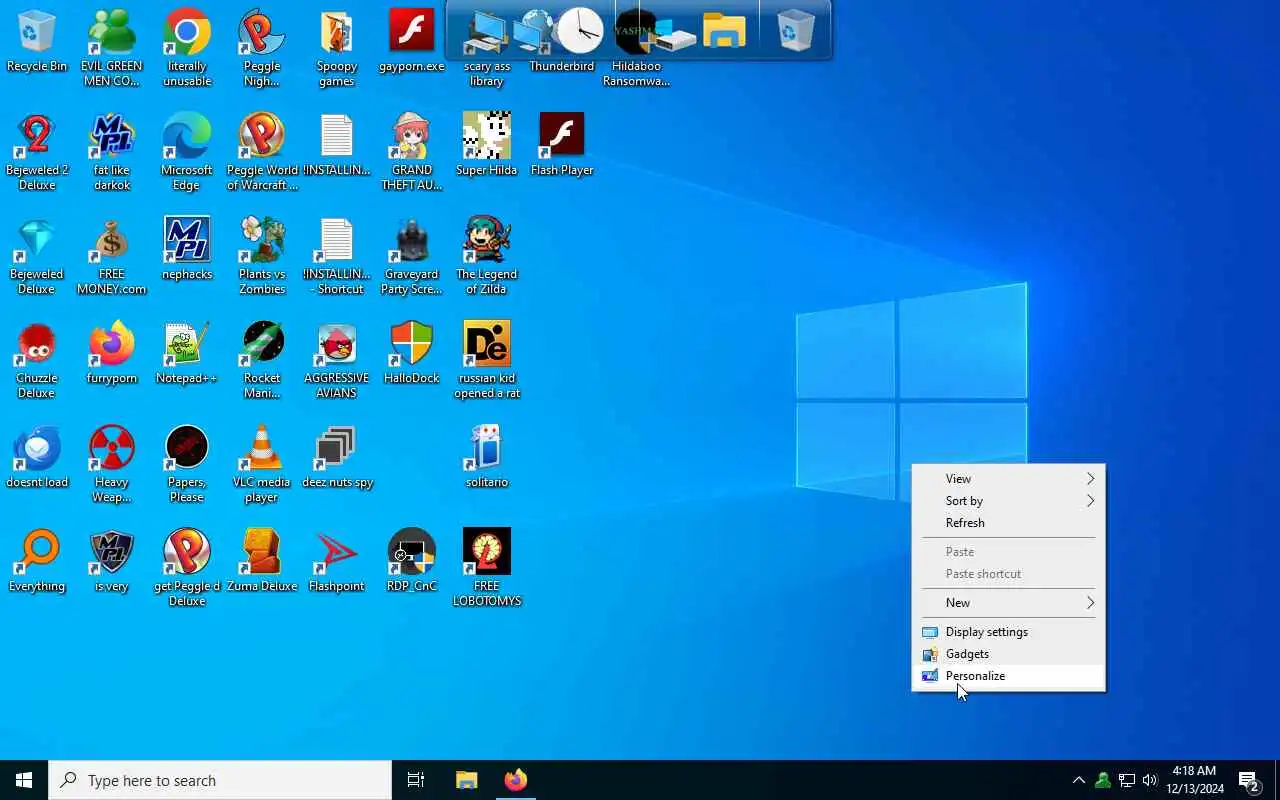Open the Everything search shortcut

[x=37, y=561]
